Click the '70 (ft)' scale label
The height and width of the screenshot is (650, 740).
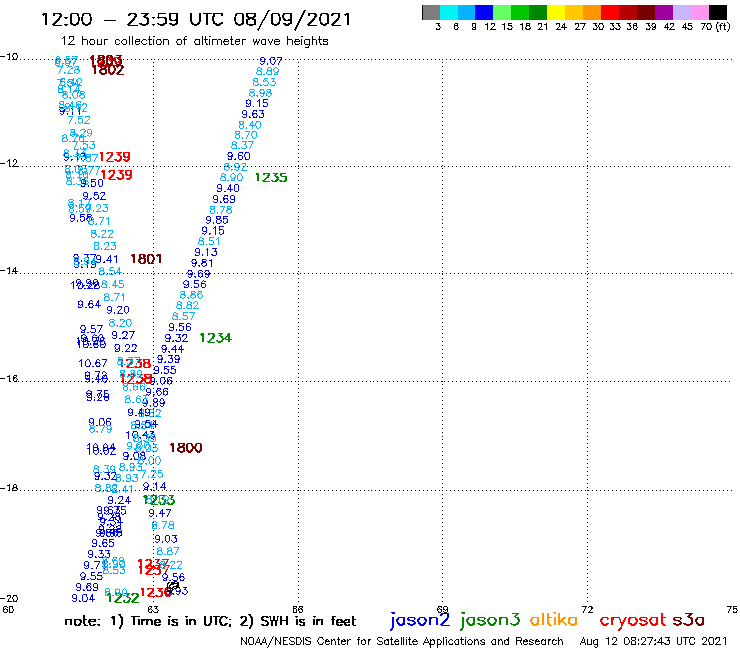tap(715, 27)
